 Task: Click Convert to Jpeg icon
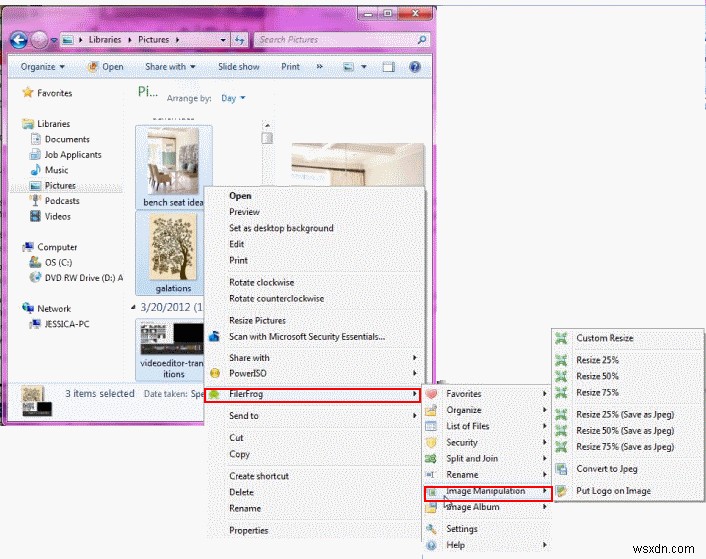pyautogui.click(x=561, y=469)
